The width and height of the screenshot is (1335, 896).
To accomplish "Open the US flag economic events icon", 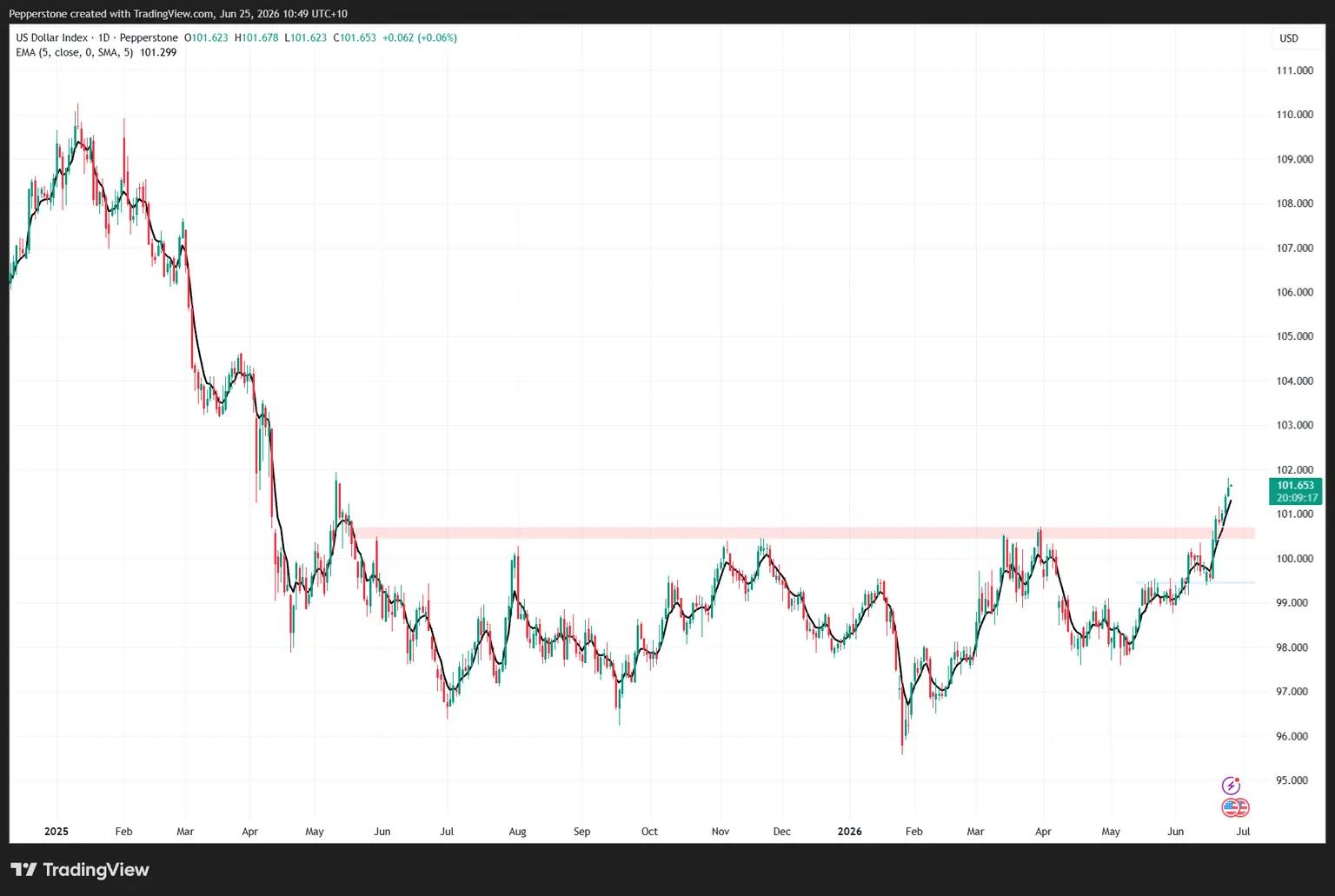I will (x=1234, y=807).
